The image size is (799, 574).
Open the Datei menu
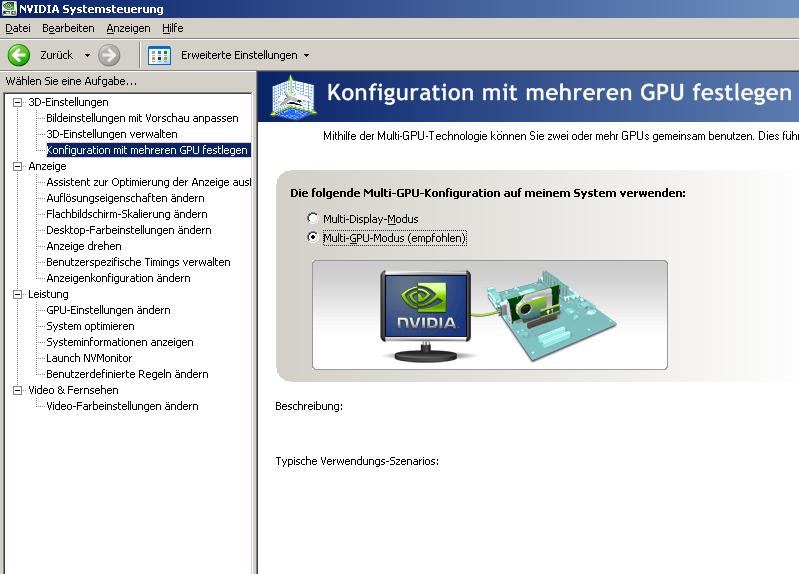pyautogui.click(x=18, y=28)
